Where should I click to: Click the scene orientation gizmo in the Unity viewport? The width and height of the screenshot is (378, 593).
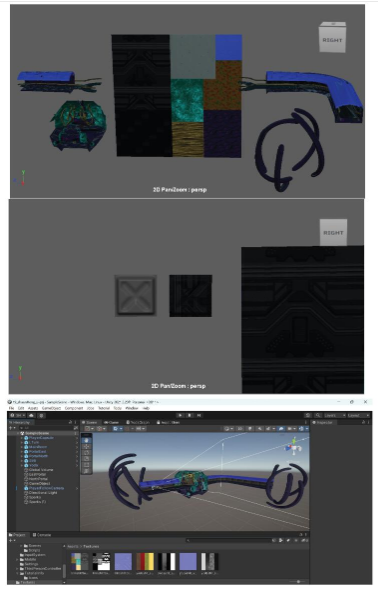tap(294, 447)
